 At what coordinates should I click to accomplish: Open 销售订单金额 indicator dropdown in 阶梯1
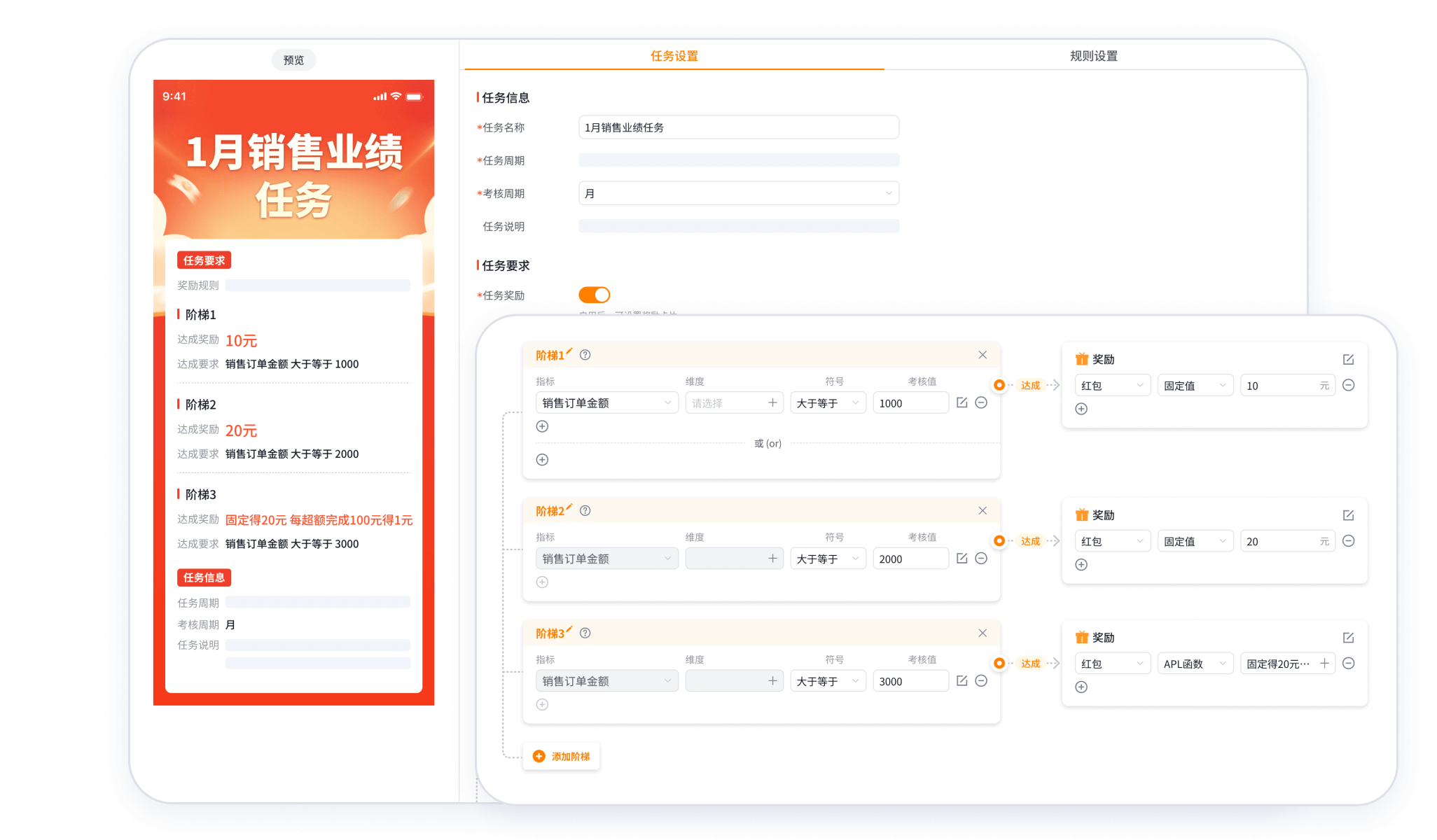click(606, 403)
